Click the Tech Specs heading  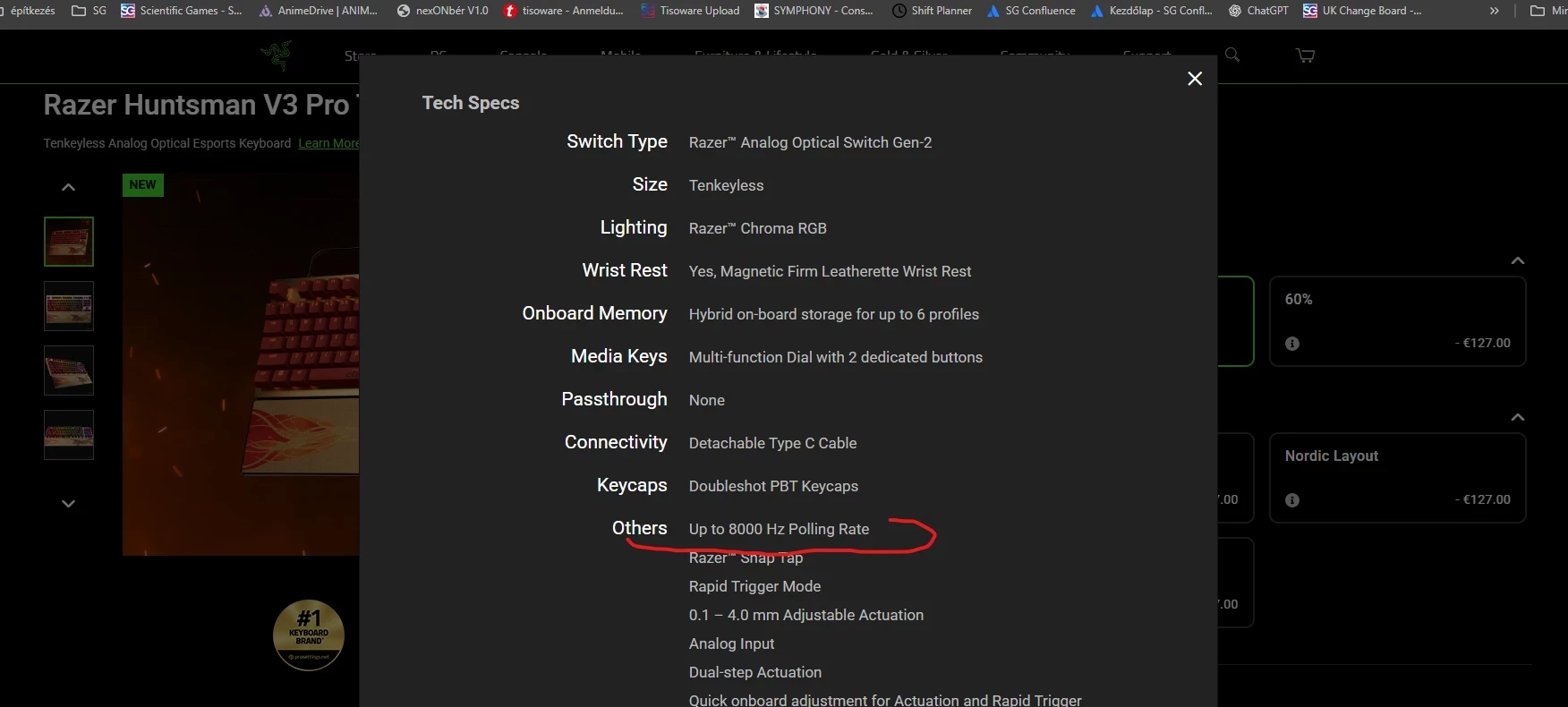471,103
